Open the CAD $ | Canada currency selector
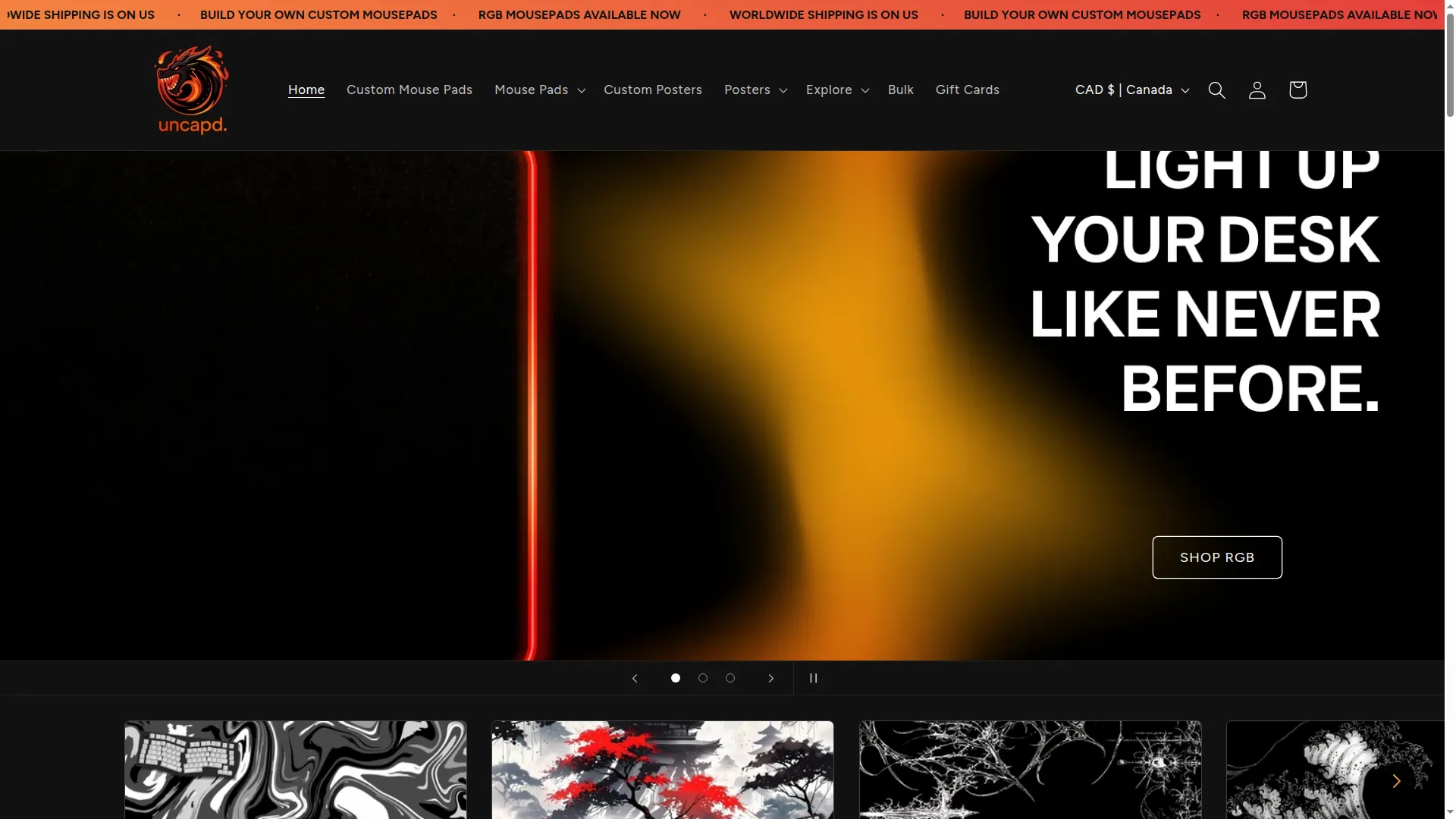 pyautogui.click(x=1131, y=89)
